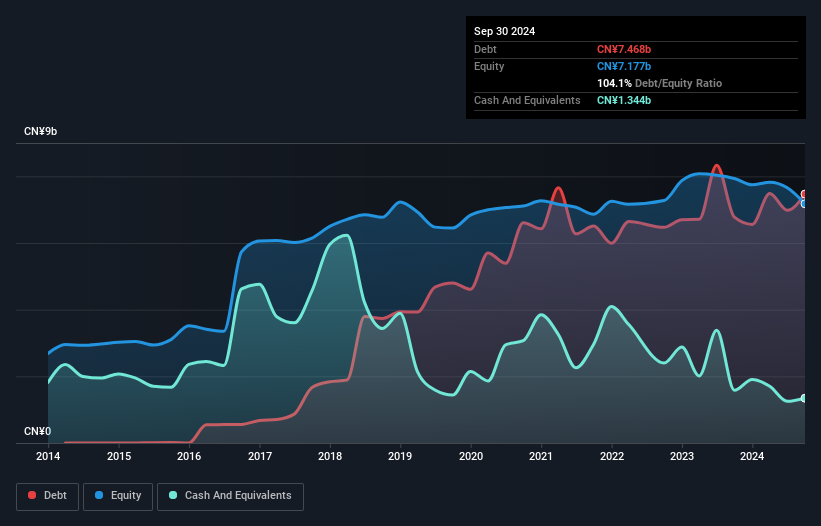Image resolution: width=821 pixels, height=526 pixels.
Task: Select the teal Cash endpoint marker on chart
Action: click(804, 398)
